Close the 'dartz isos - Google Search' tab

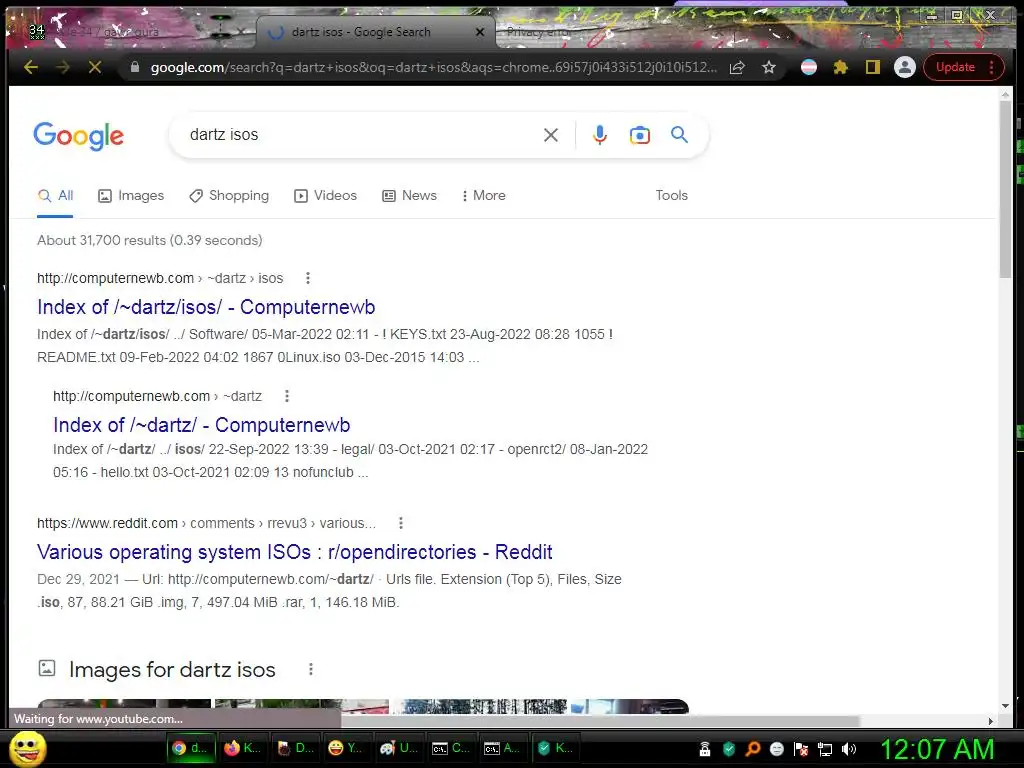pos(480,32)
